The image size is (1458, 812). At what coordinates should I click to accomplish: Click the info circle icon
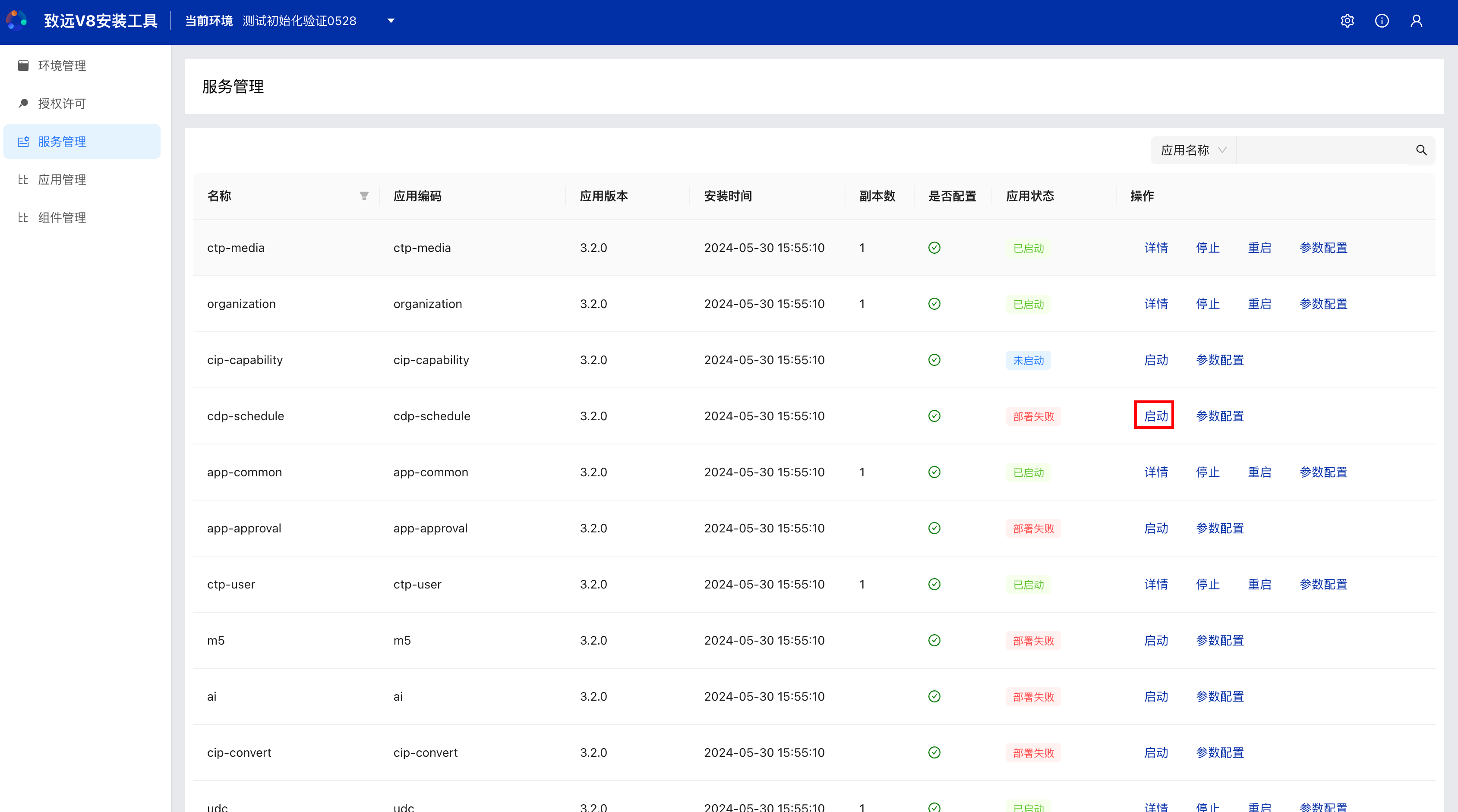click(x=1382, y=21)
